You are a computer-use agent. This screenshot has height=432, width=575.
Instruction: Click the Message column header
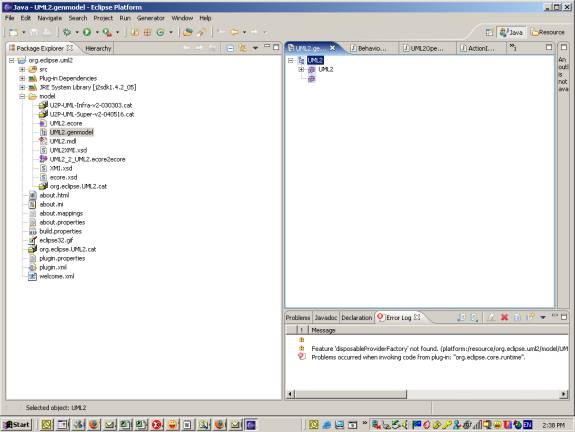click(x=438, y=330)
